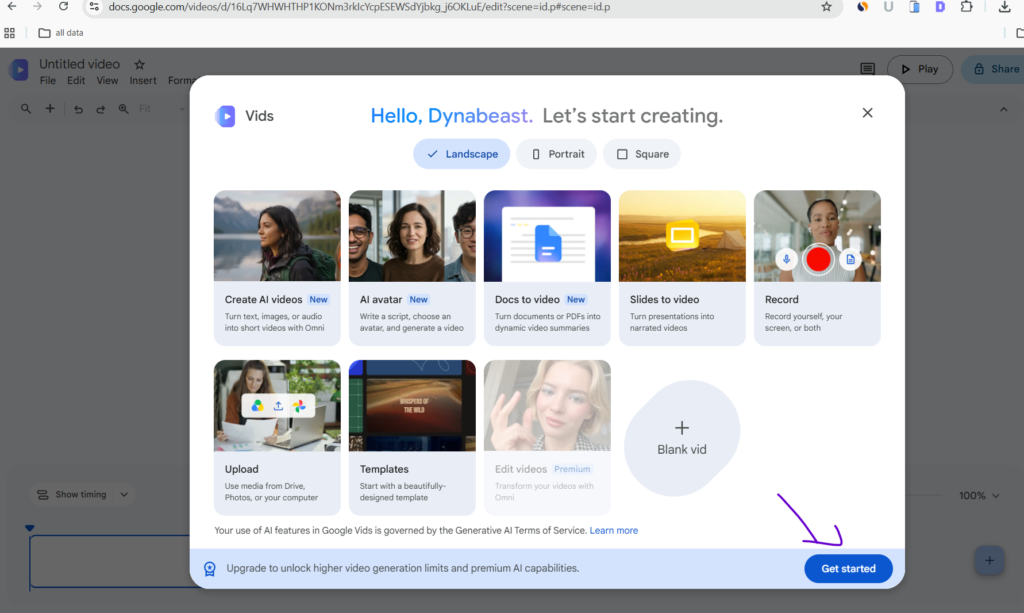Click the Share button
This screenshot has width=1024, height=613.
tap(994, 69)
